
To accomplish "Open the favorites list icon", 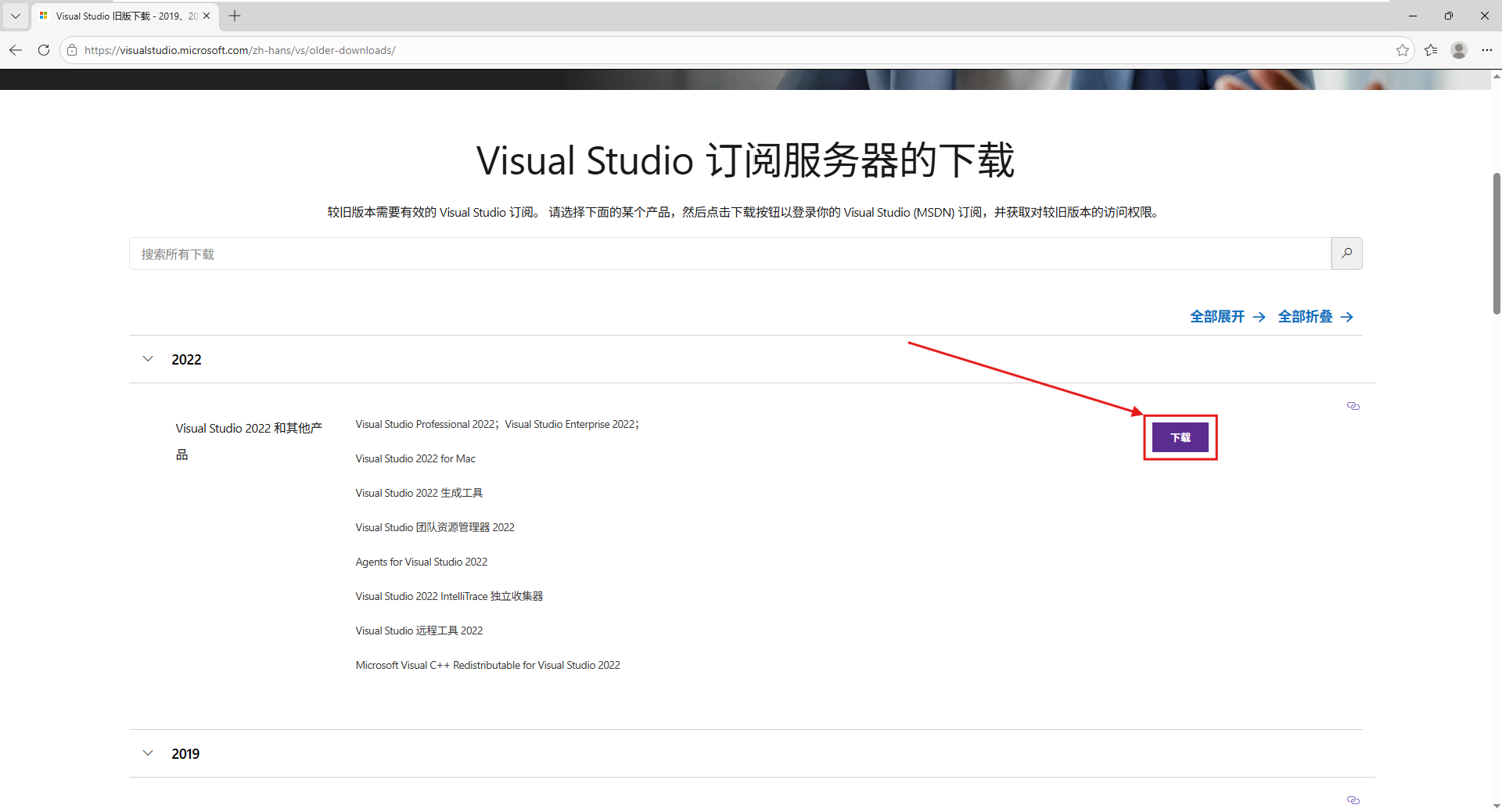I will (x=1431, y=50).
